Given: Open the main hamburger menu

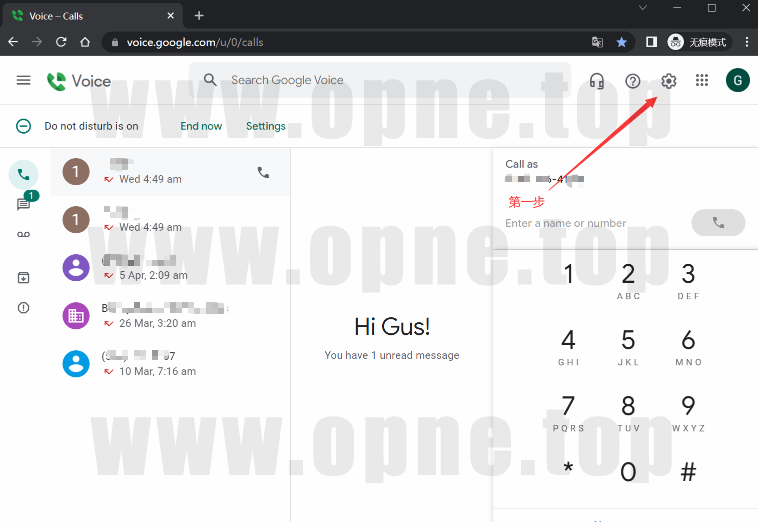Looking at the screenshot, I should point(24,80).
